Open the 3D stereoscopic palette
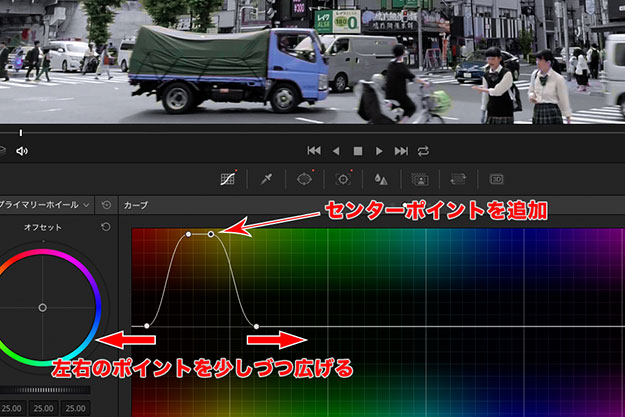 click(496, 179)
